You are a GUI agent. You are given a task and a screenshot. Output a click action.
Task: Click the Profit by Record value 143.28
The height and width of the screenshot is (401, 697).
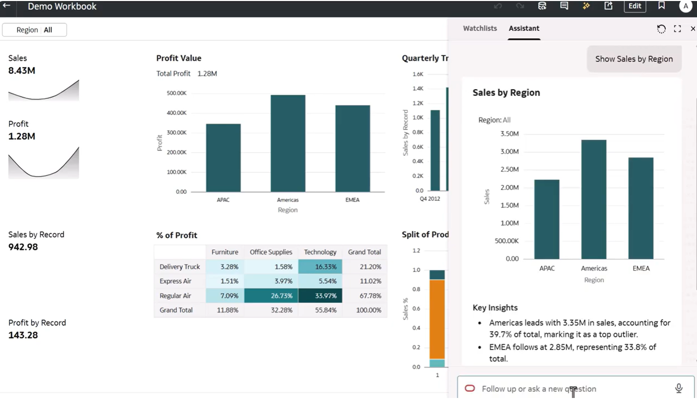point(23,335)
